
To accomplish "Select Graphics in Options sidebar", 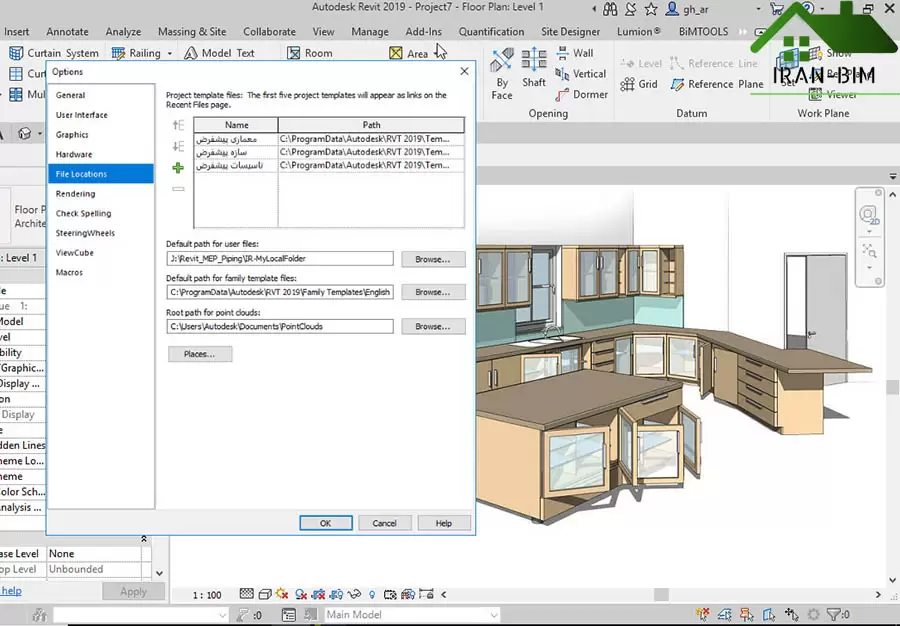I will (x=72, y=134).
